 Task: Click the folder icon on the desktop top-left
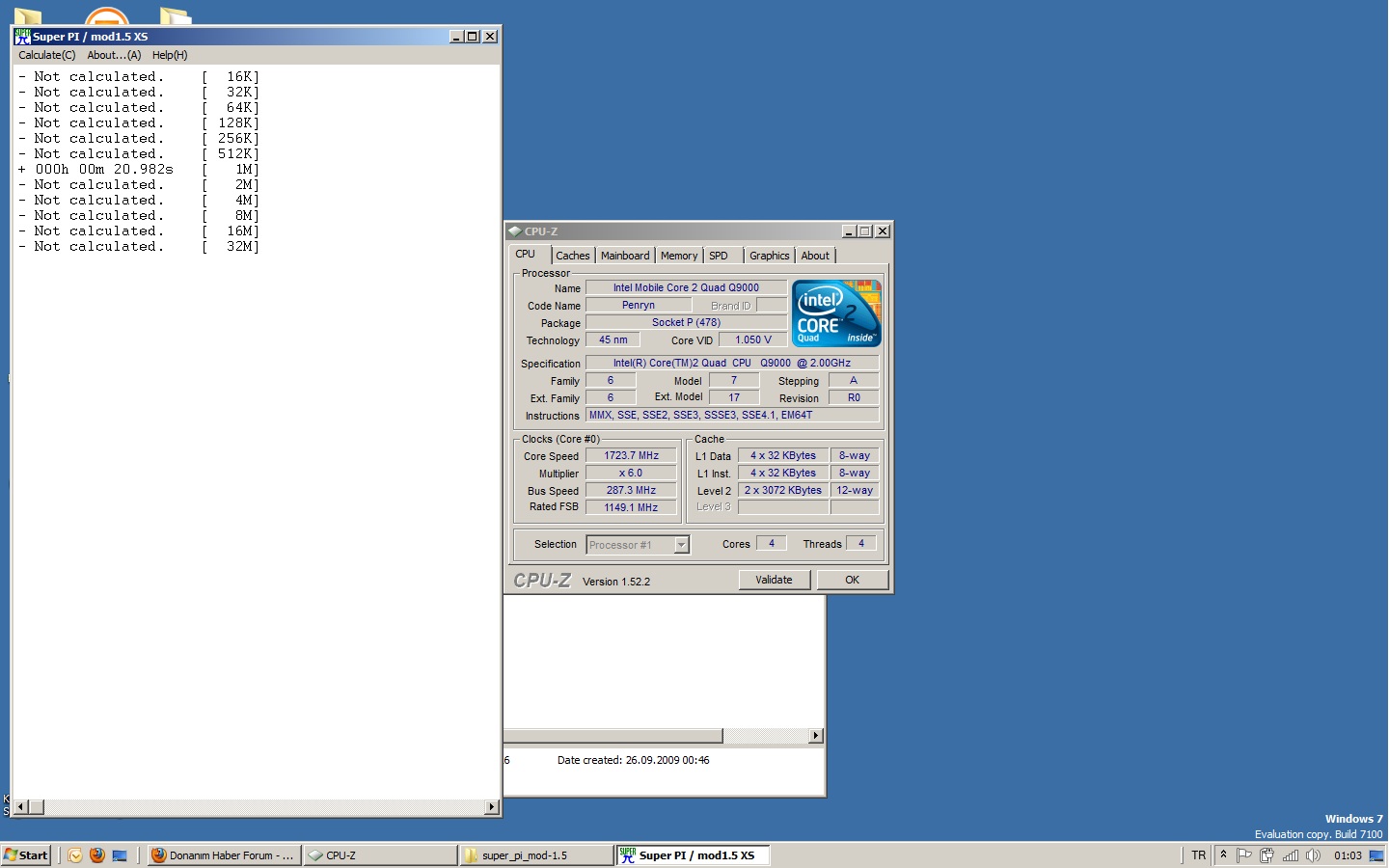point(27,15)
